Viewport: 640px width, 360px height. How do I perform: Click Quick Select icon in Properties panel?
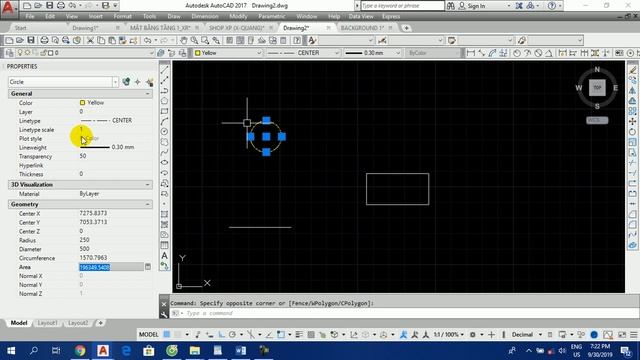click(150, 82)
